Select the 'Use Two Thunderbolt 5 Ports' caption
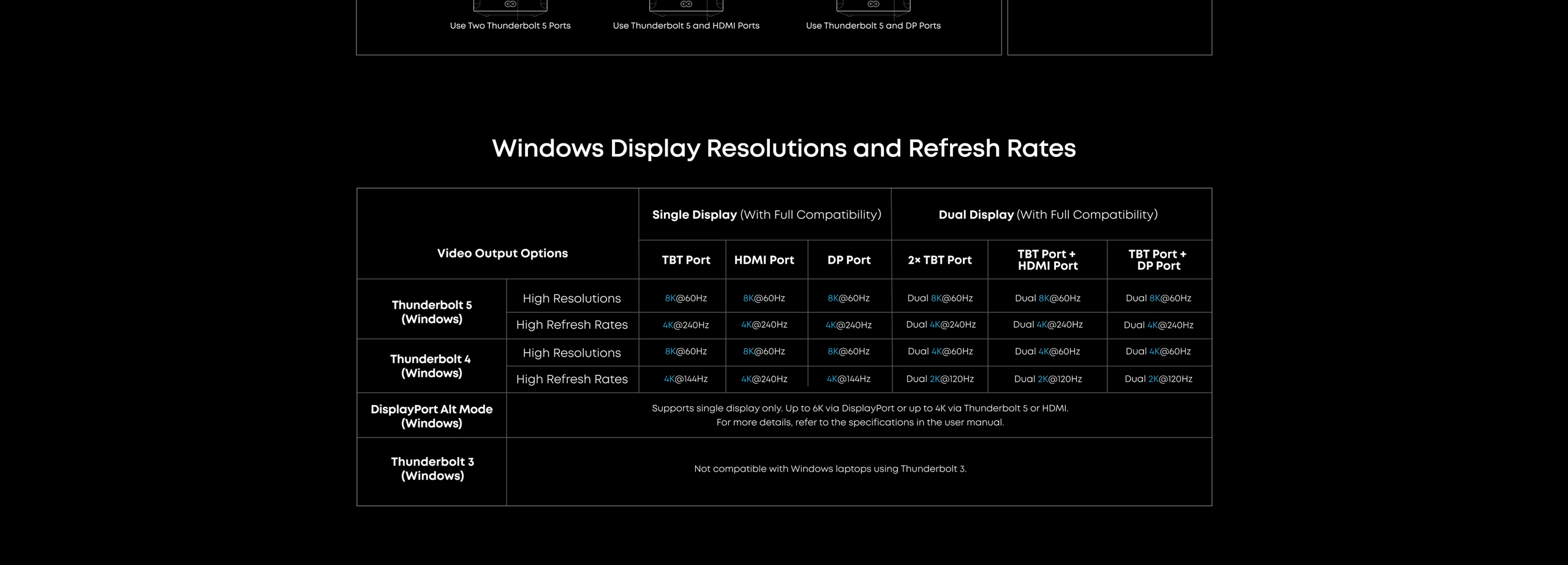Image resolution: width=1568 pixels, height=565 pixels. pyautogui.click(x=510, y=26)
